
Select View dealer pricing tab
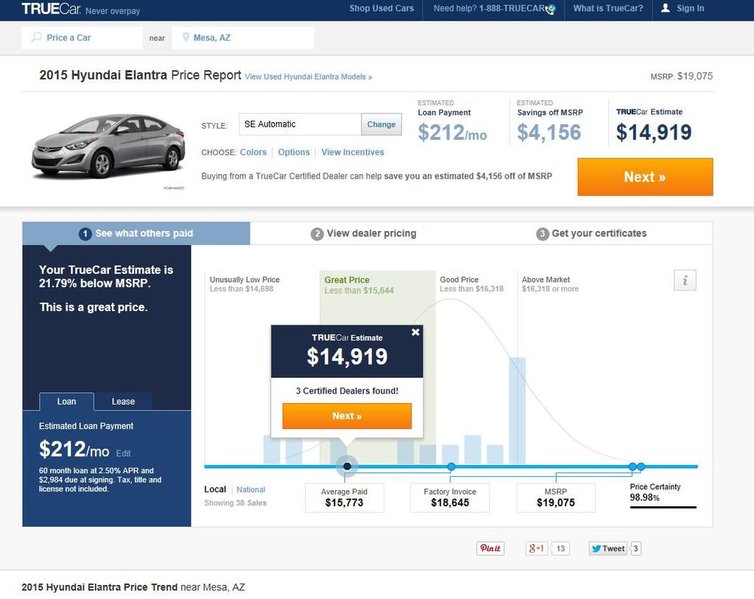click(x=364, y=234)
